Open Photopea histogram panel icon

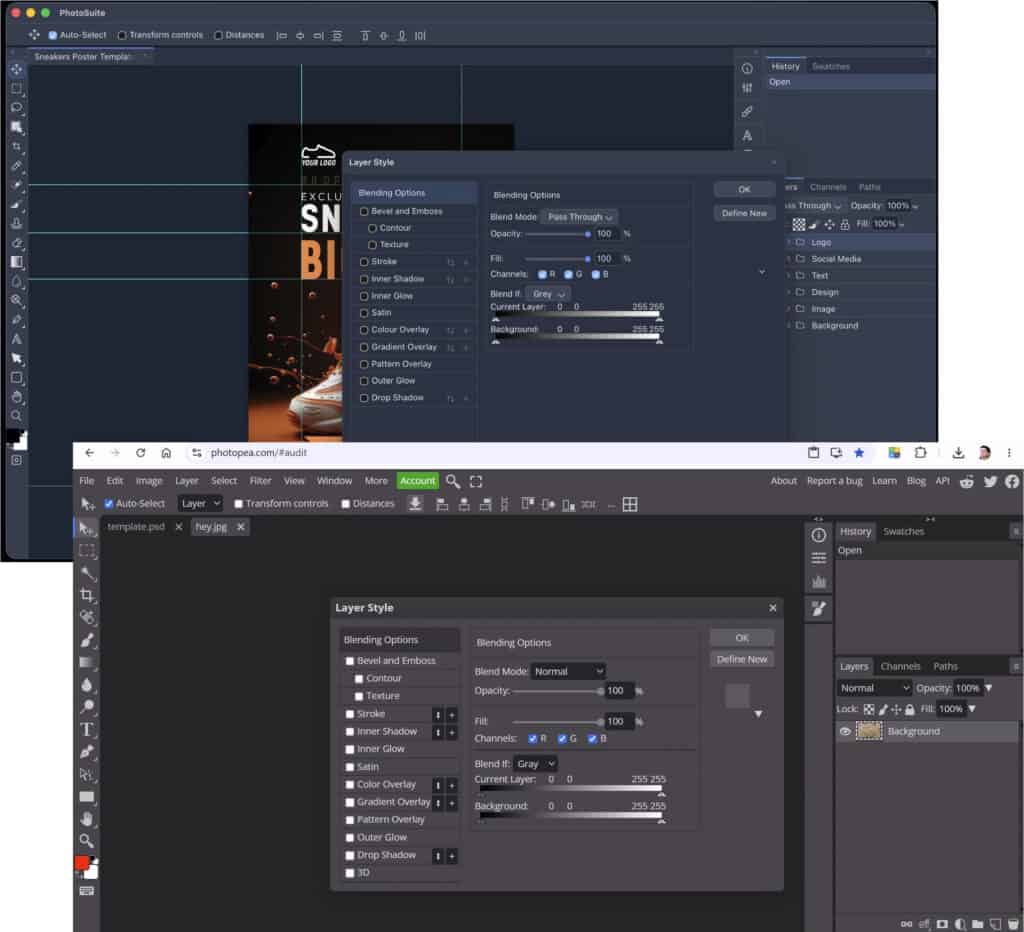click(x=819, y=581)
